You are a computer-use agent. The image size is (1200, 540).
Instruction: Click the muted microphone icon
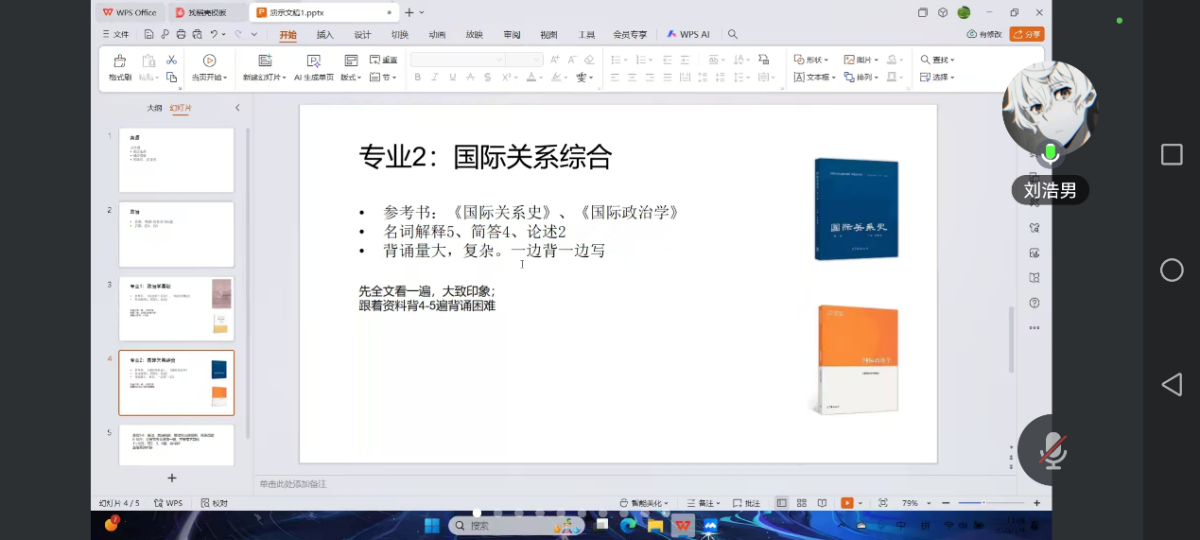[x=1051, y=450]
